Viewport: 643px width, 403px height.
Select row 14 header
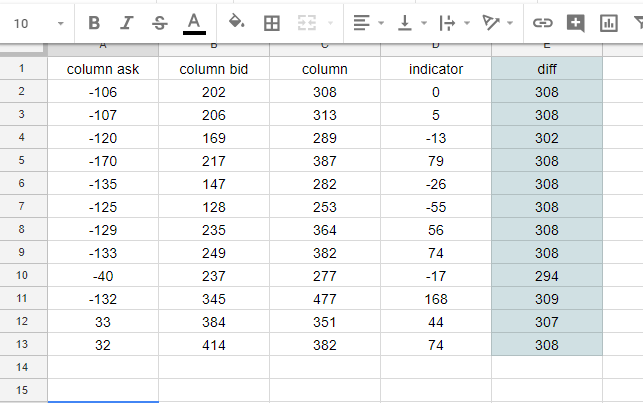(23, 367)
